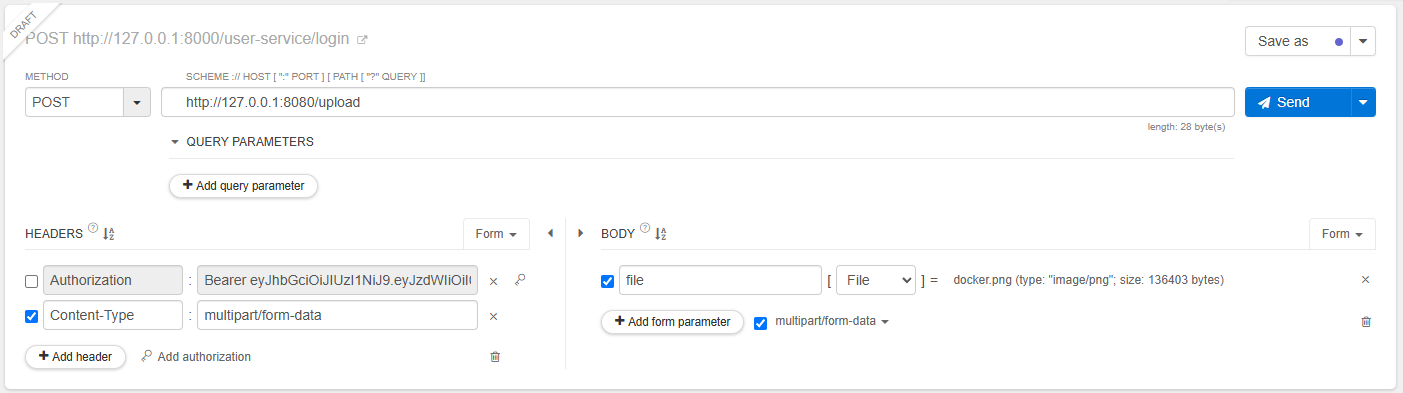Sort headers alphabetically icon

click(x=109, y=234)
